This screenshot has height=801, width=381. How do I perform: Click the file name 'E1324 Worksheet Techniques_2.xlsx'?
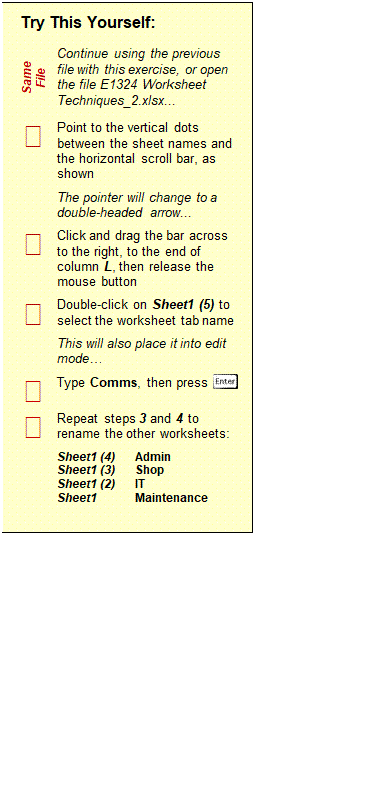coord(133,92)
